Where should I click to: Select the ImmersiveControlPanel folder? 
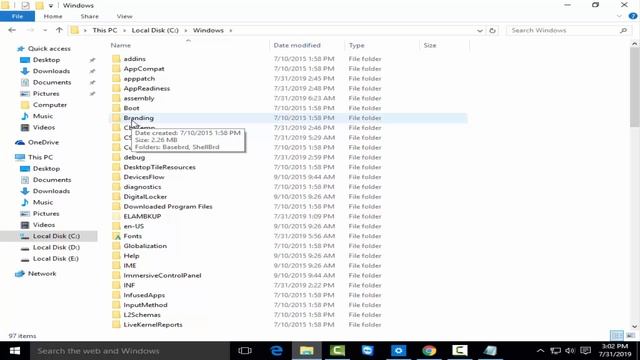coord(162,276)
